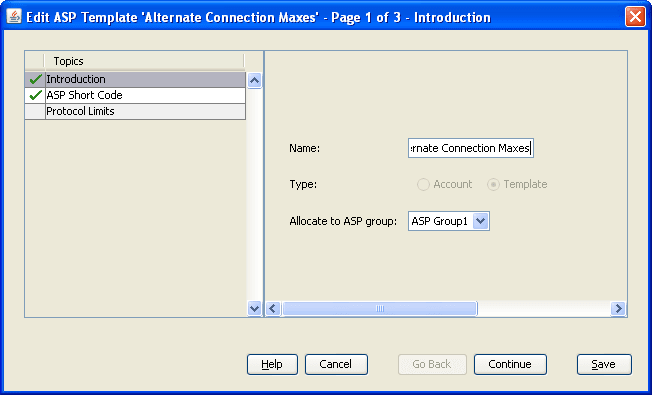Screen dimensions: 652x395
Task: Click the Cancel button
Action: 336,364
